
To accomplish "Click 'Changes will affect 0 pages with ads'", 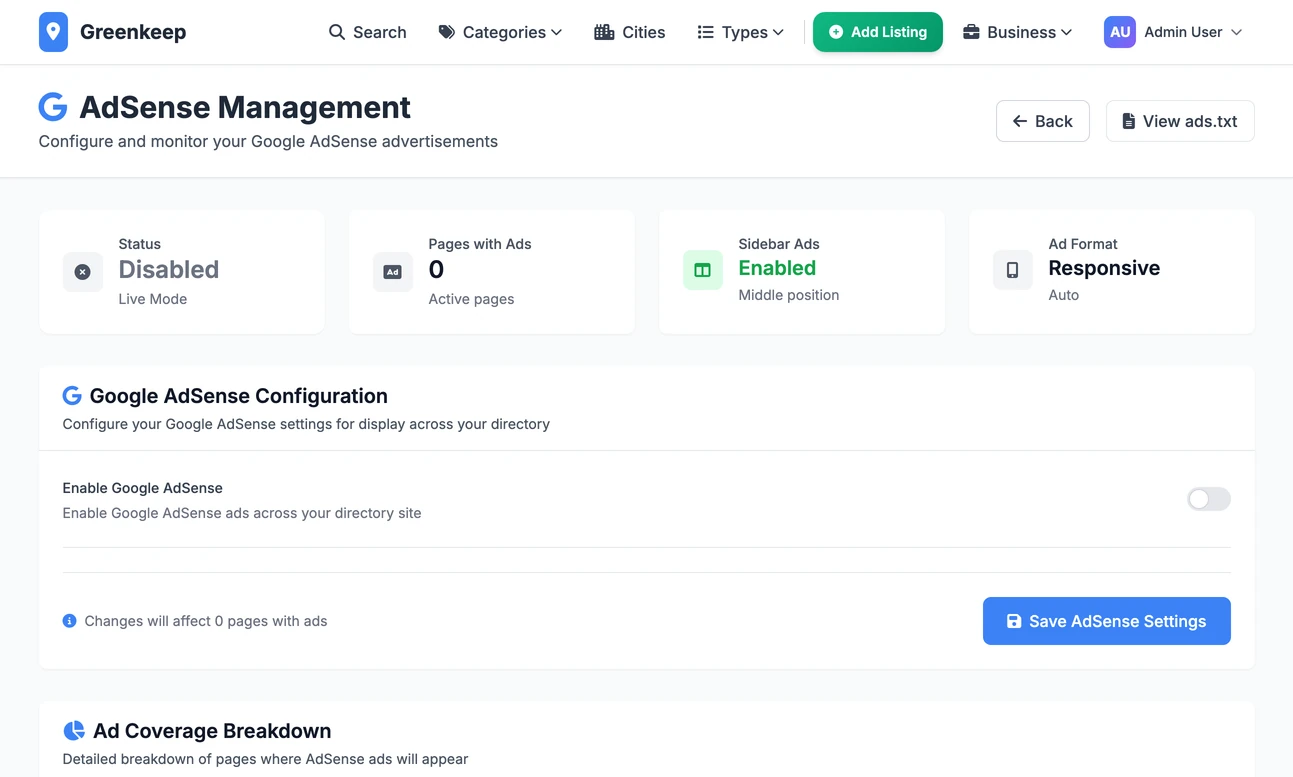I will coord(206,621).
